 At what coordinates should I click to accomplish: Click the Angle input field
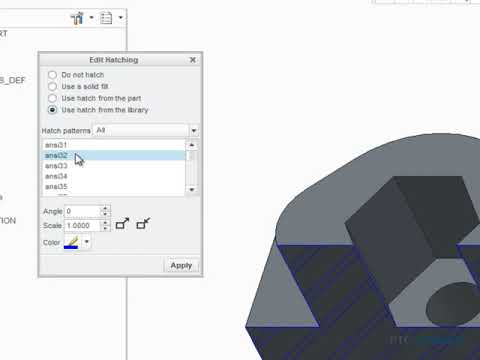(x=82, y=211)
